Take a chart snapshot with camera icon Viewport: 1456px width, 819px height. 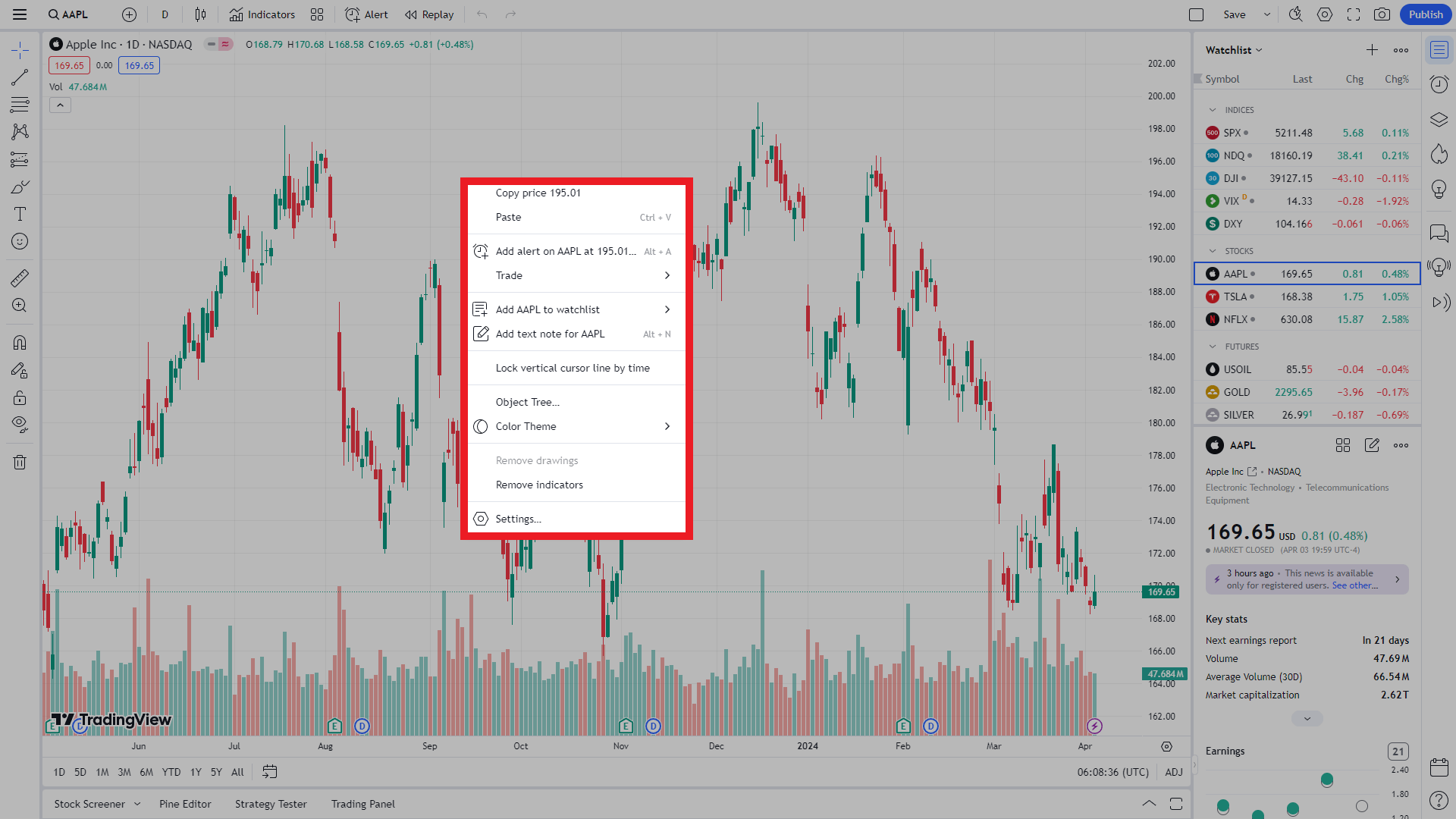click(1382, 14)
